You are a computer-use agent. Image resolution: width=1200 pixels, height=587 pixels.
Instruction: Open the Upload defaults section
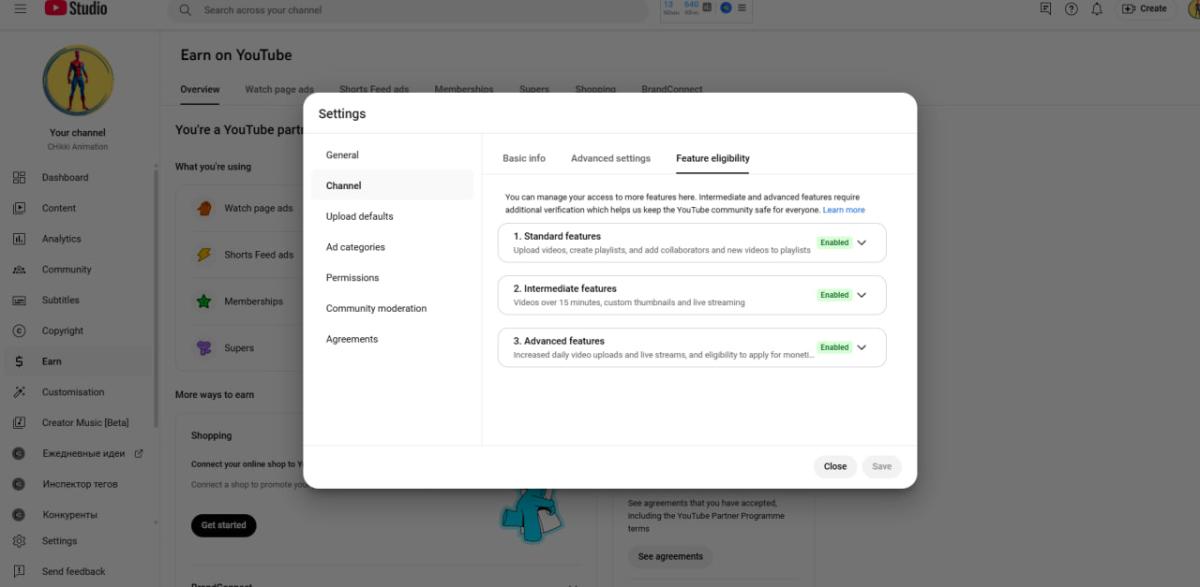[x=392, y=216]
